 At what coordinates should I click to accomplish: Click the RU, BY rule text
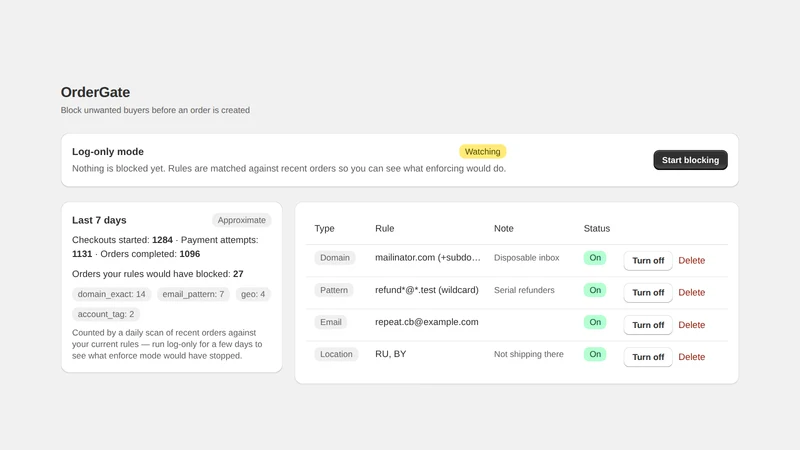click(x=390, y=354)
